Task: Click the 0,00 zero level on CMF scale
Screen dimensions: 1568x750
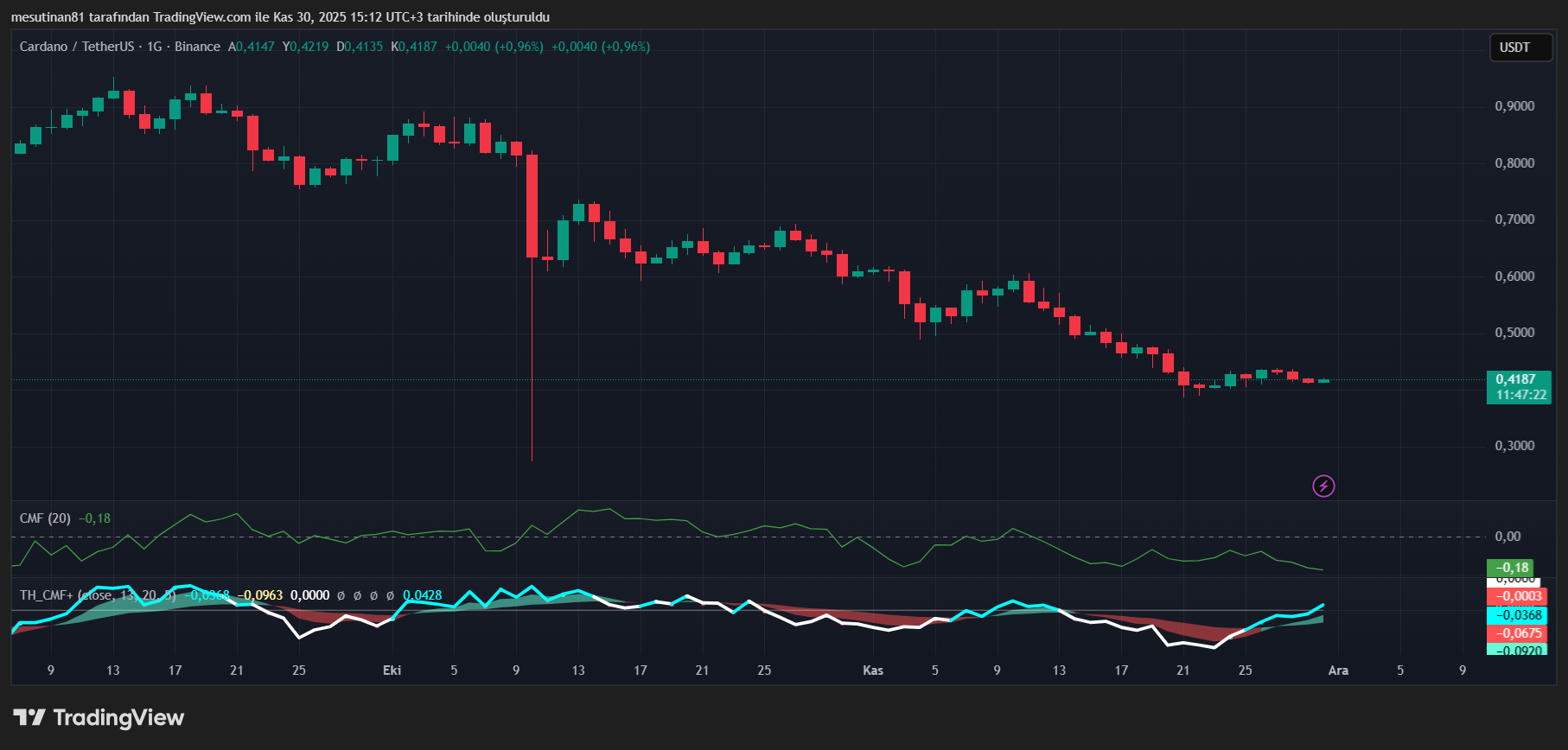Action: (x=1507, y=537)
